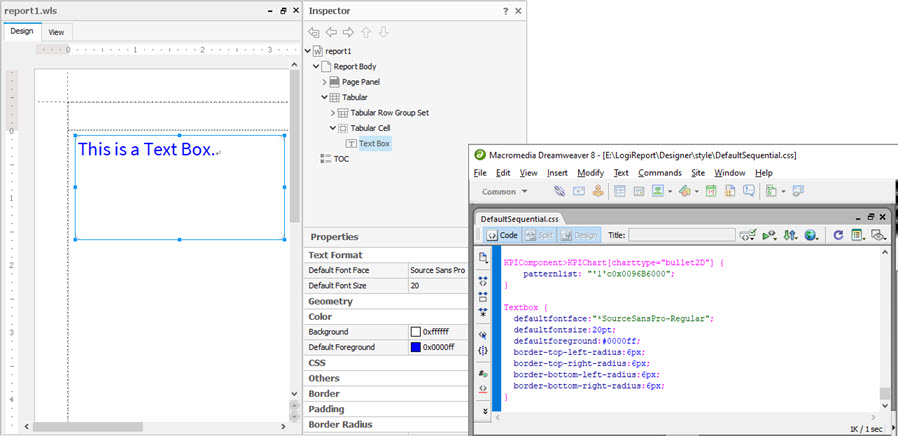Click the Templates icon in Insert bar
Image resolution: width=898 pixels, height=436 pixels.
771,191
